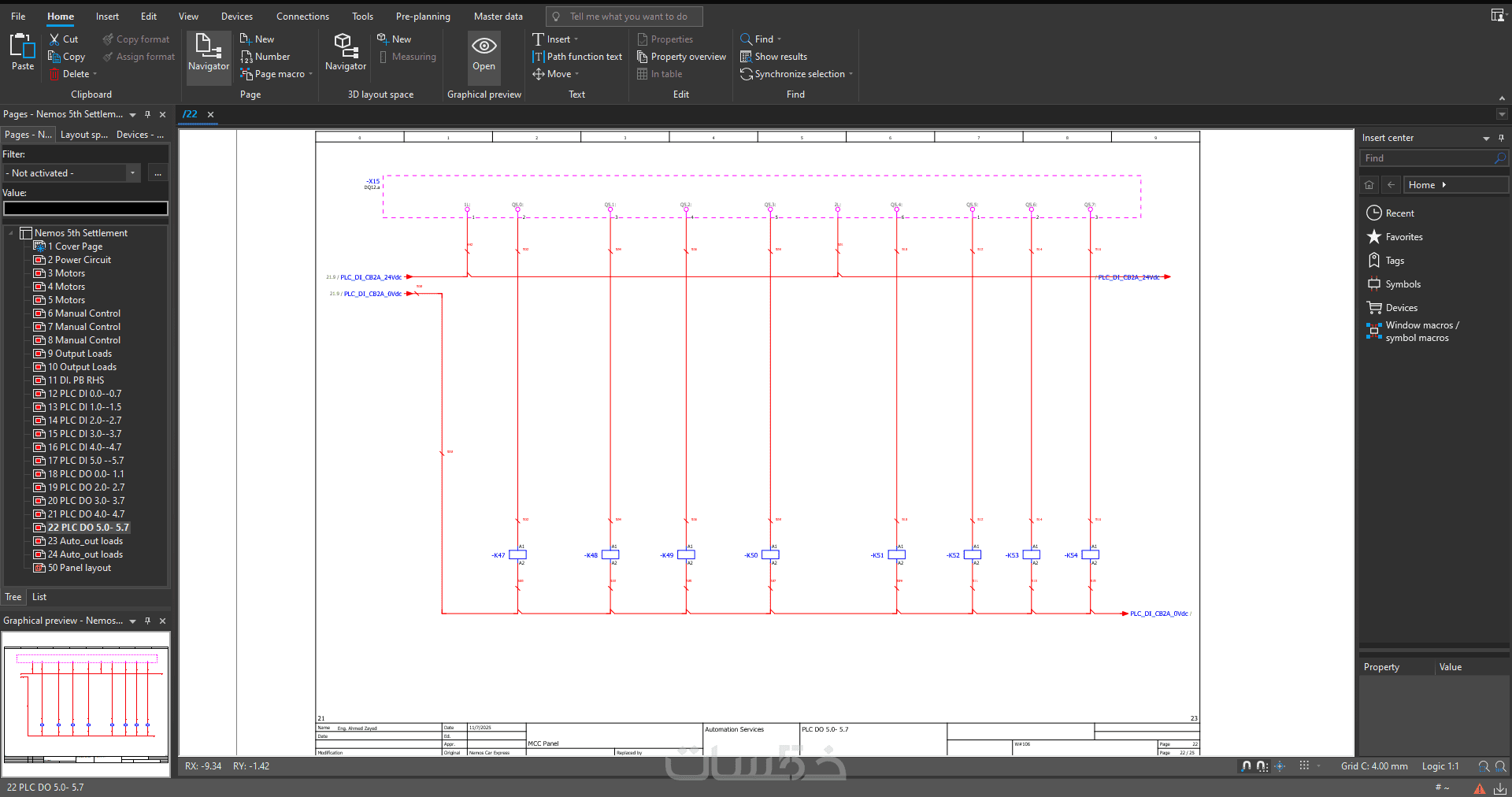Viewport: 1512px width, 797px height.
Task: Switch to the Master data ribbon tab
Action: coord(498,16)
